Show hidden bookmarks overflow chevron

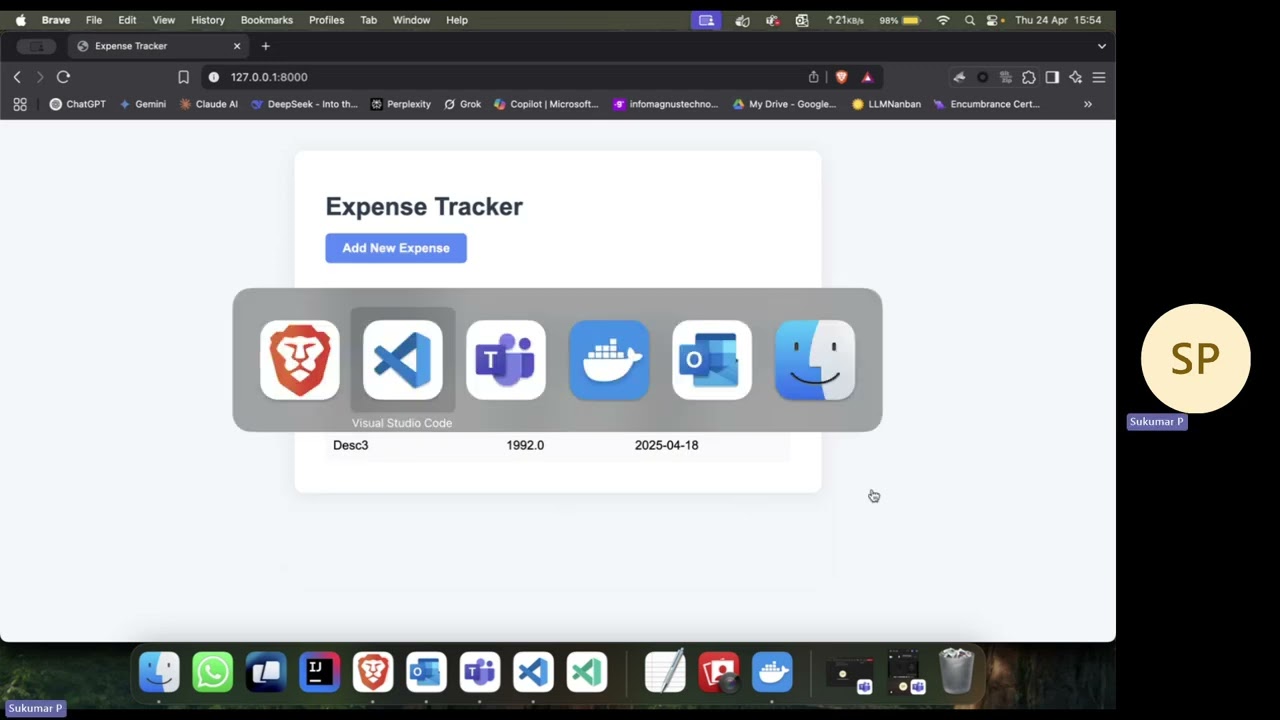click(1088, 104)
